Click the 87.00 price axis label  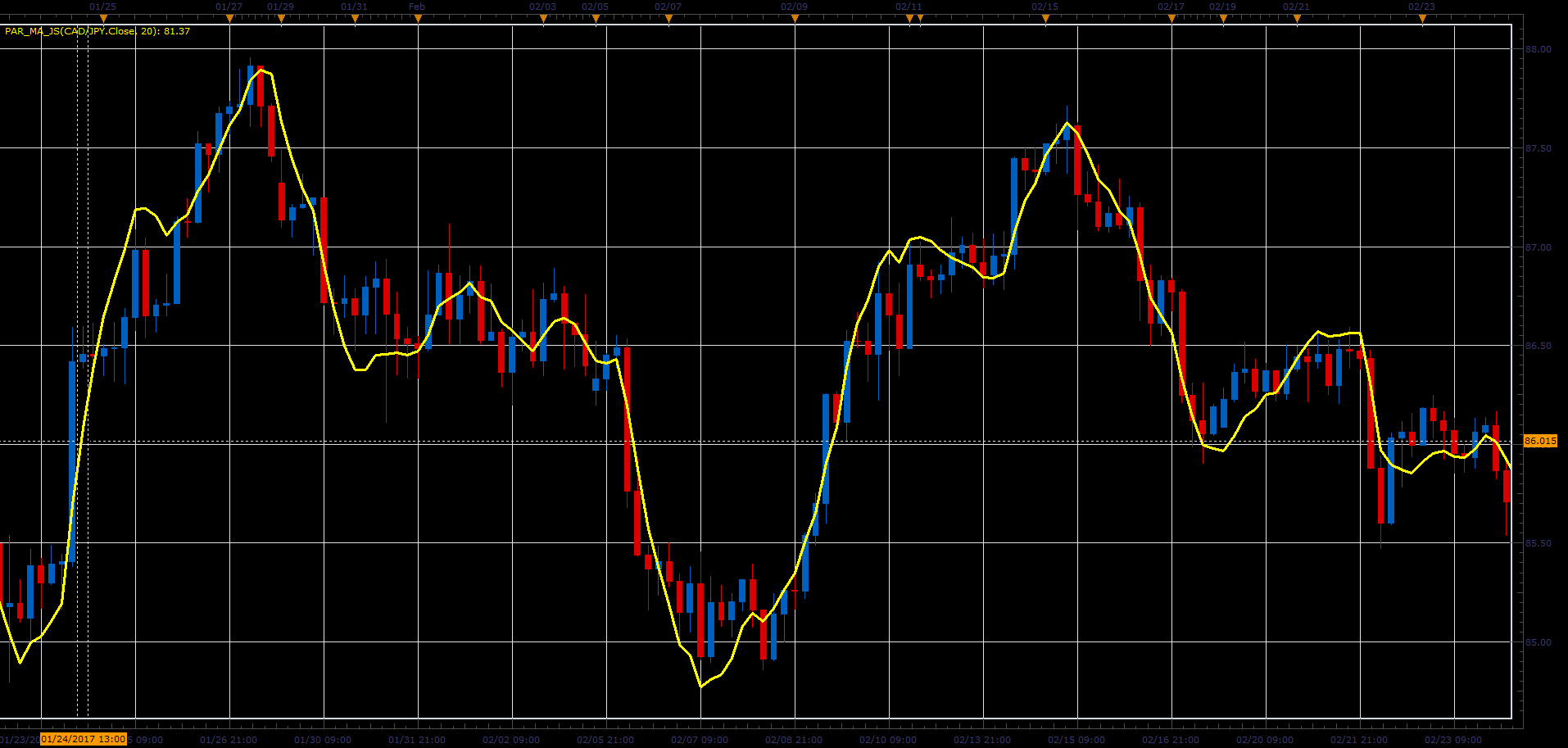[1538, 247]
